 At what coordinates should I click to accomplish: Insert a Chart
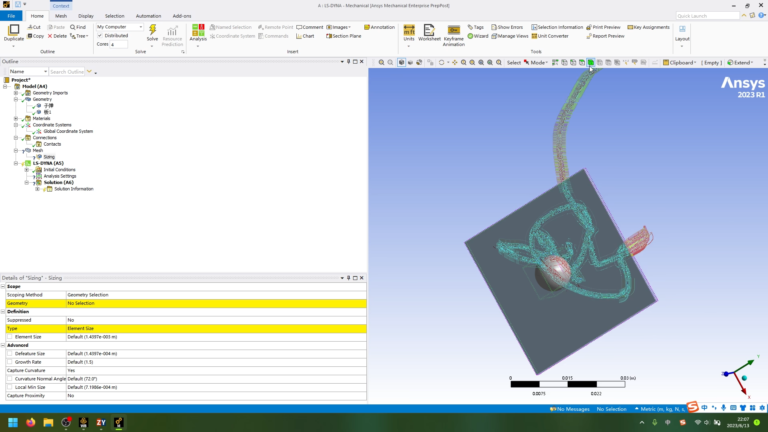click(305, 36)
